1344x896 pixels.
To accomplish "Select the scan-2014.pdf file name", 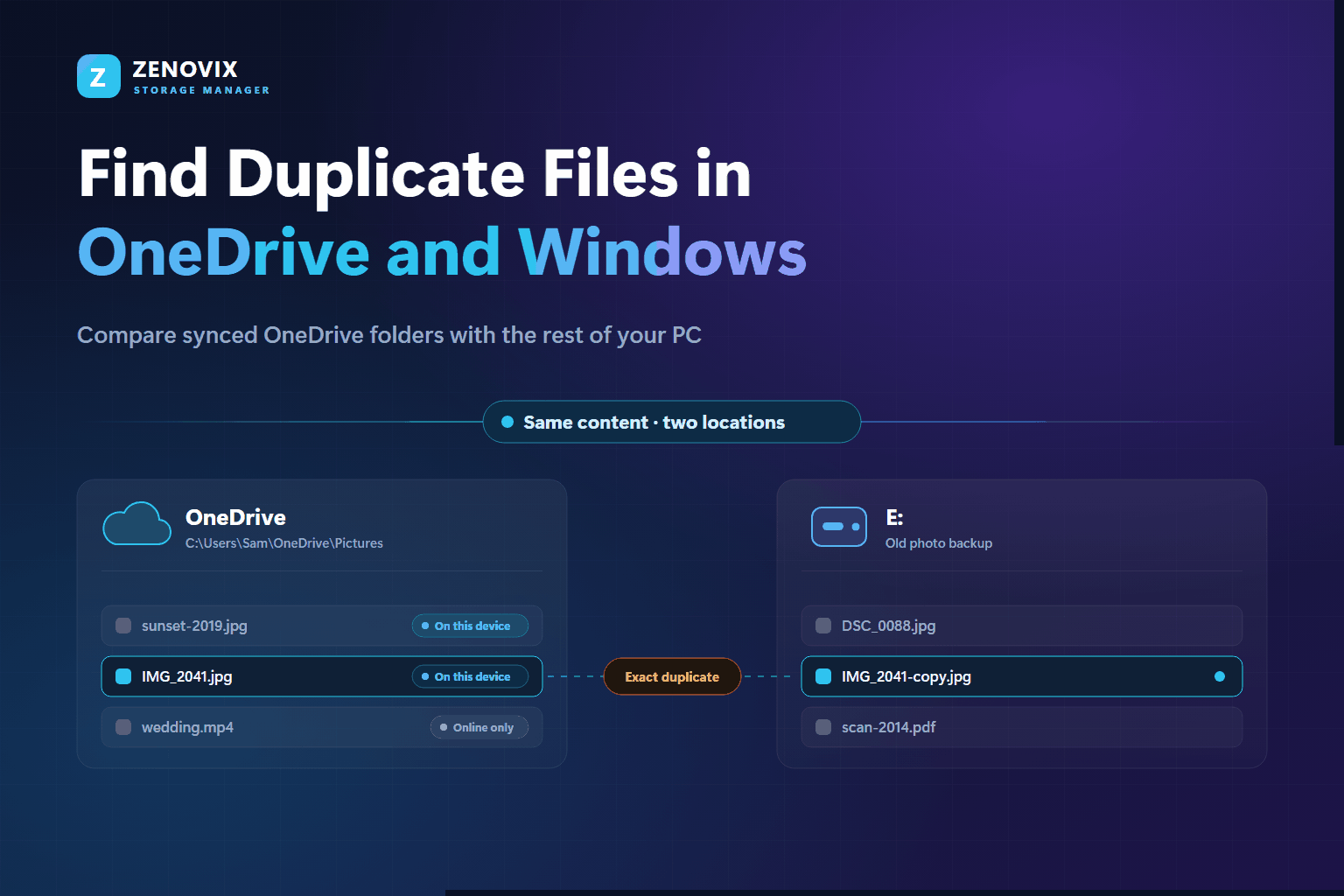I will click(889, 727).
